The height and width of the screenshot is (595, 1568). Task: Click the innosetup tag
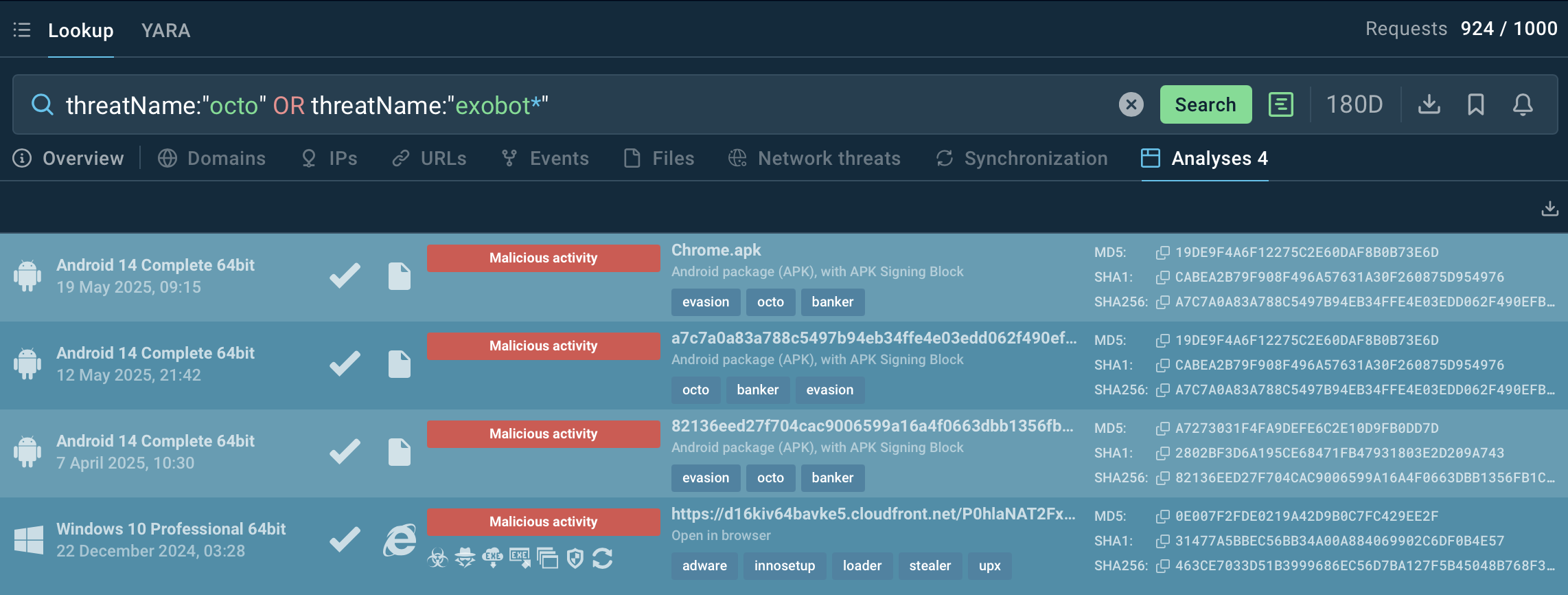(x=784, y=565)
